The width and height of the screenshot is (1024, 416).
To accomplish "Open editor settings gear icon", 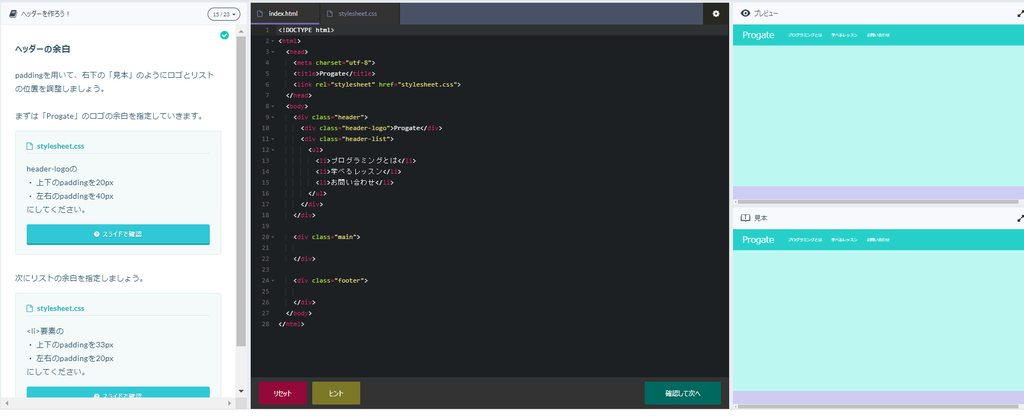I will [x=716, y=14].
